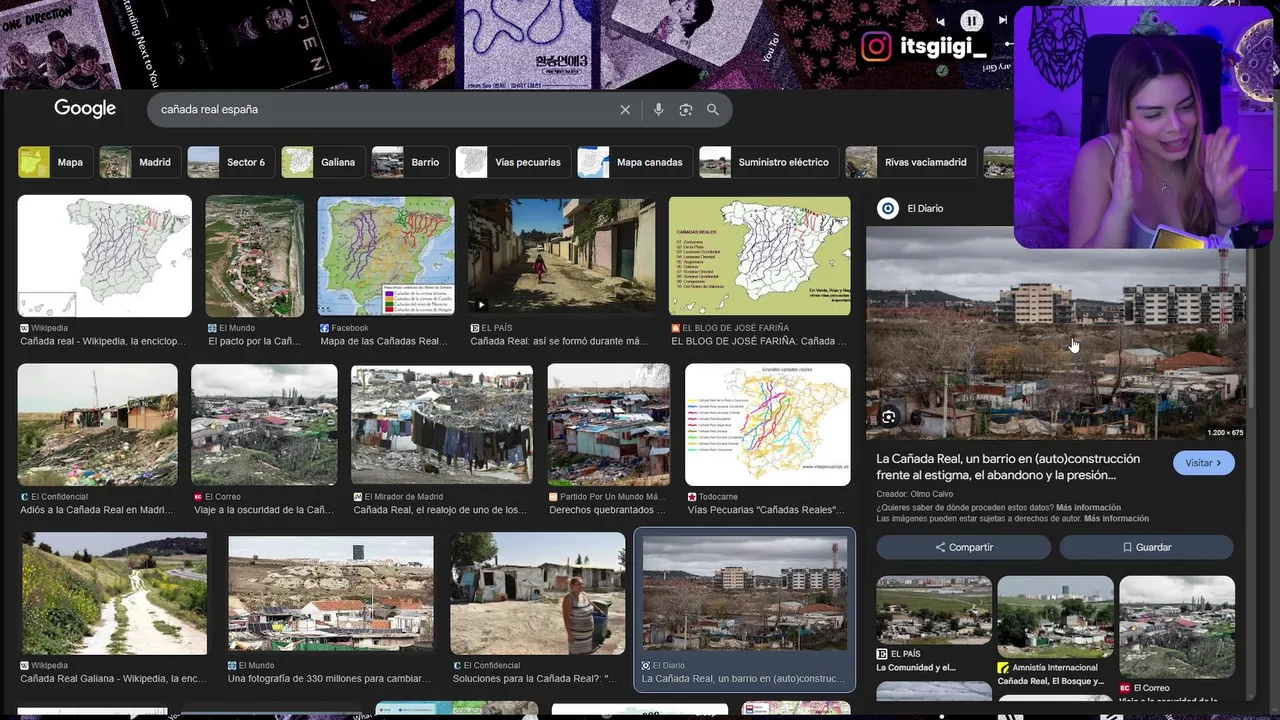Pause the music player overlay
This screenshot has height=720, width=1280.
coord(972,21)
